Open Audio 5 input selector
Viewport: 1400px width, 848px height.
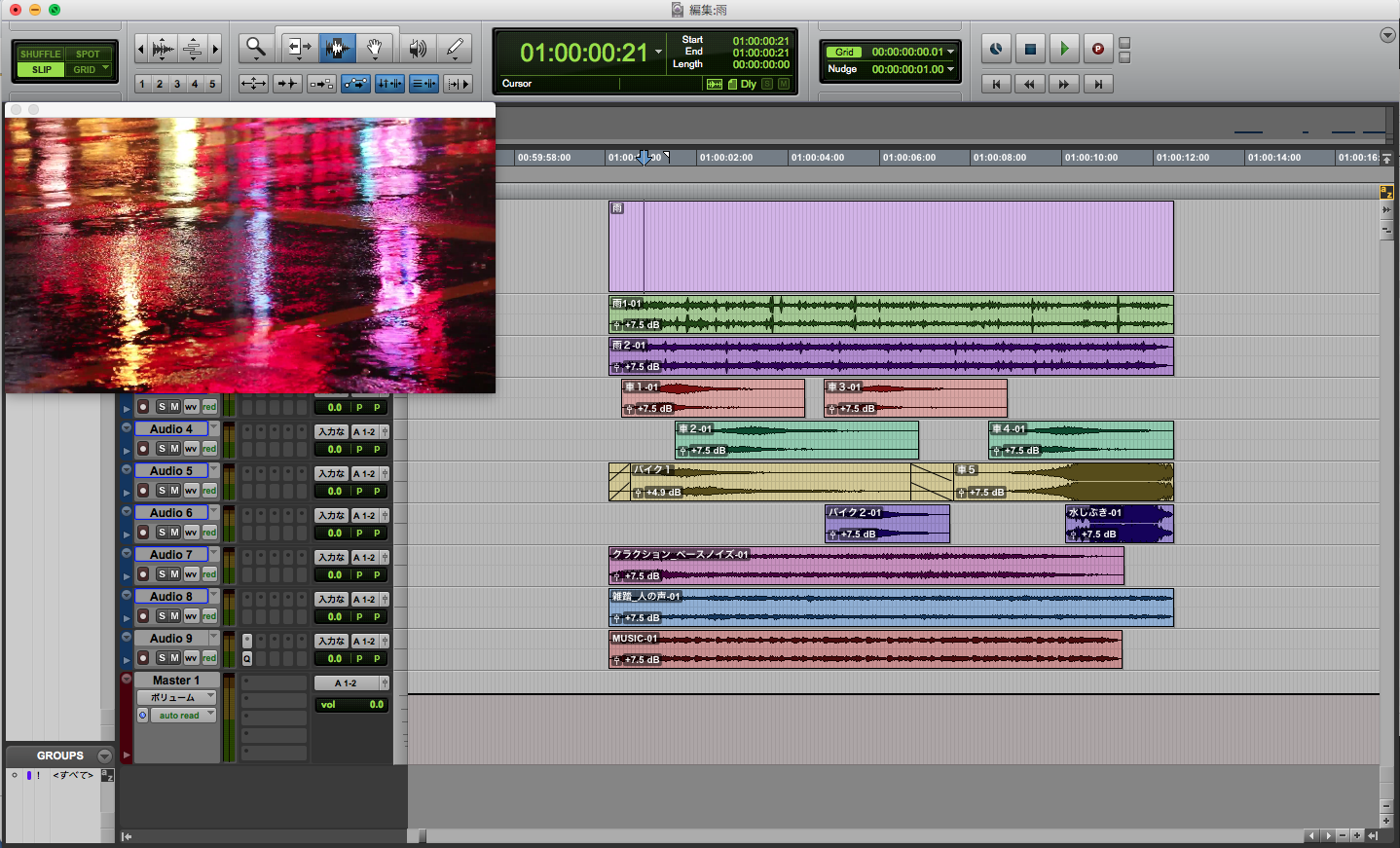tap(331, 473)
